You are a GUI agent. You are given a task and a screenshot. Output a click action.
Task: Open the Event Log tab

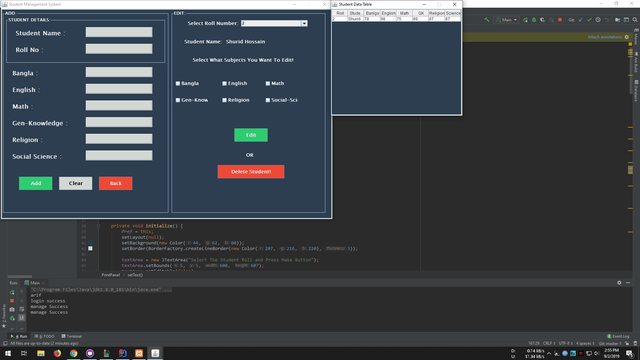click(618, 336)
